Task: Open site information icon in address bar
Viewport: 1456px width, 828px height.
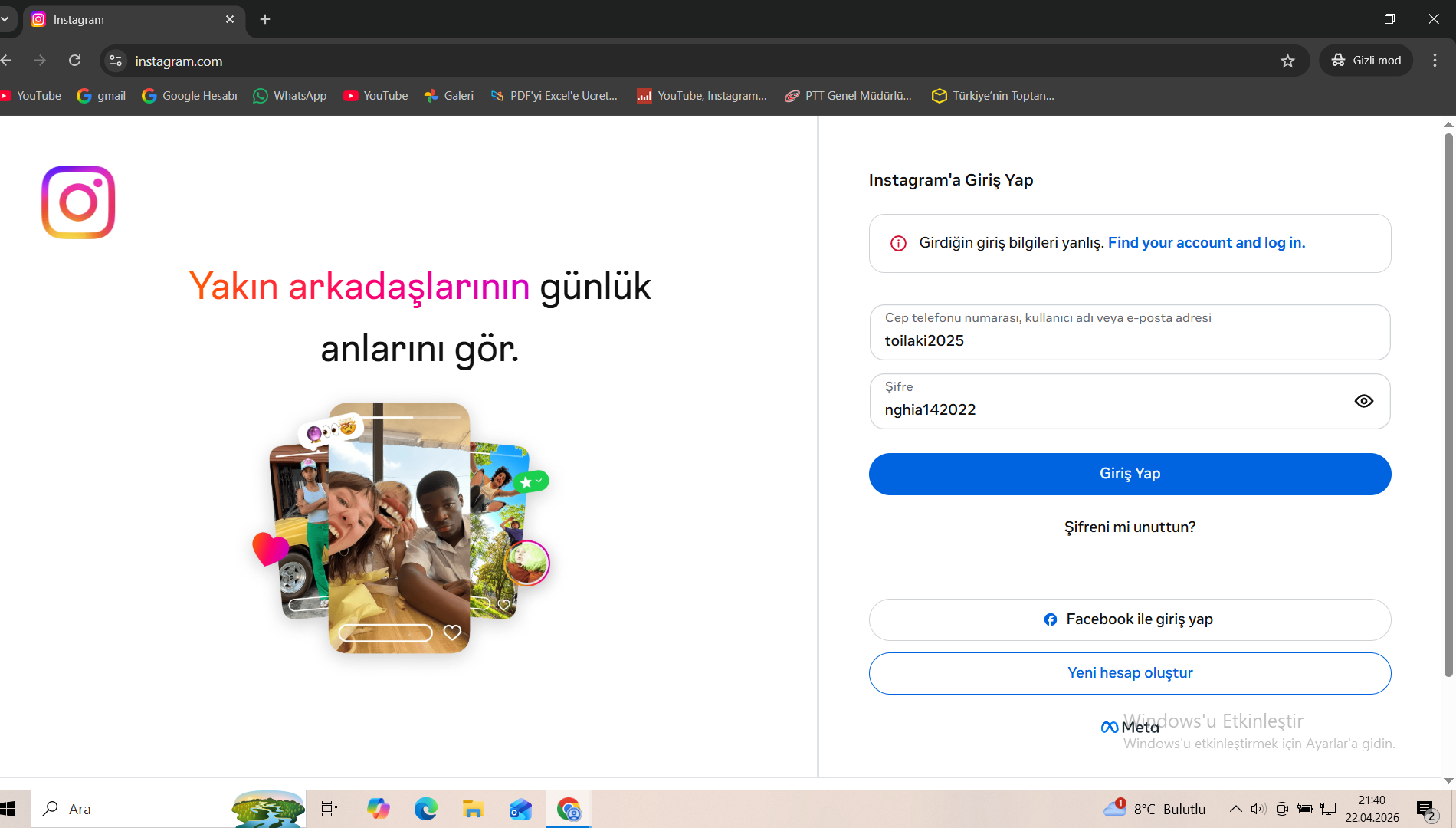Action: pyautogui.click(x=116, y=61)
